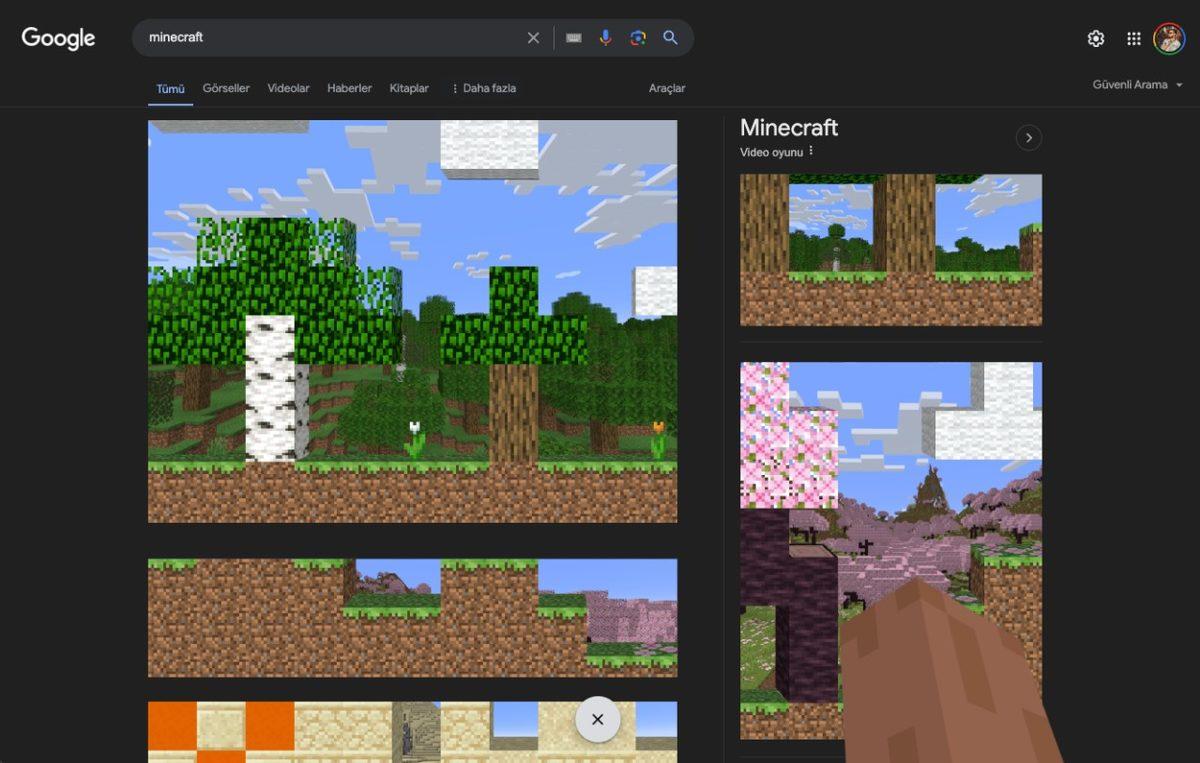
Task: Open Google Lens image search
Action: coord(638,37)
